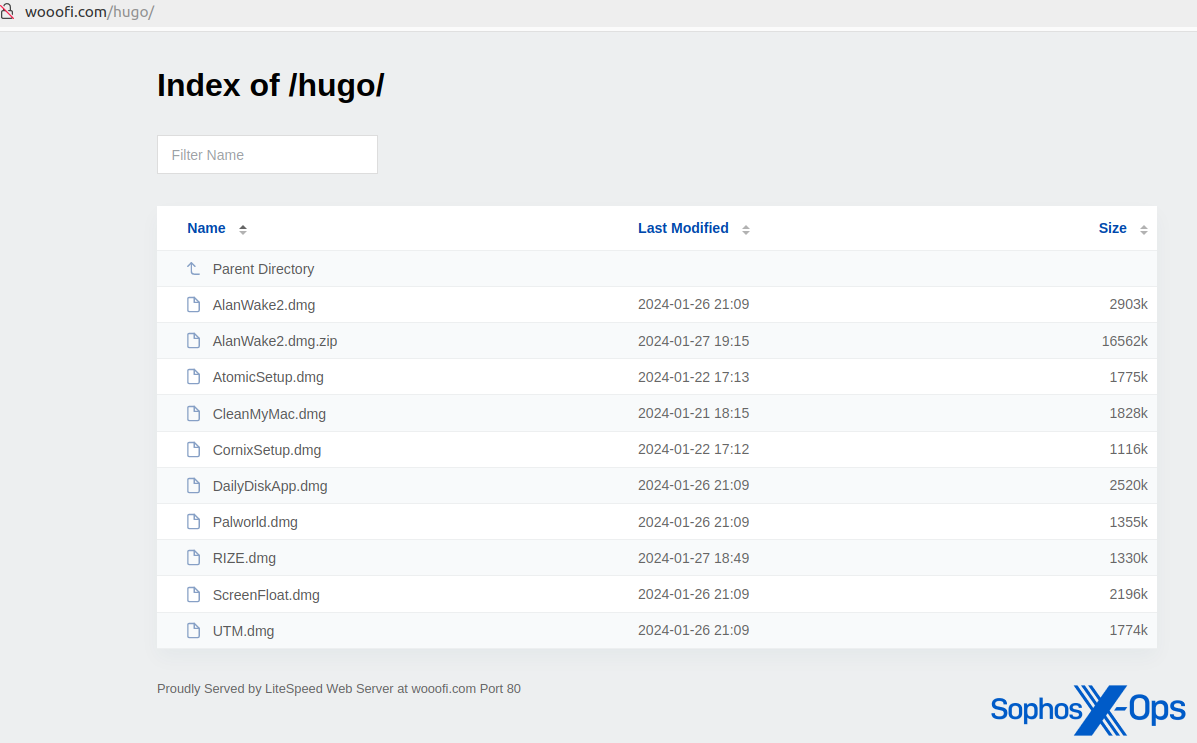1197x743 pixels.
Task: Focus the Filter Name input field
Action: pyautogui.click(x=267, y=155)
